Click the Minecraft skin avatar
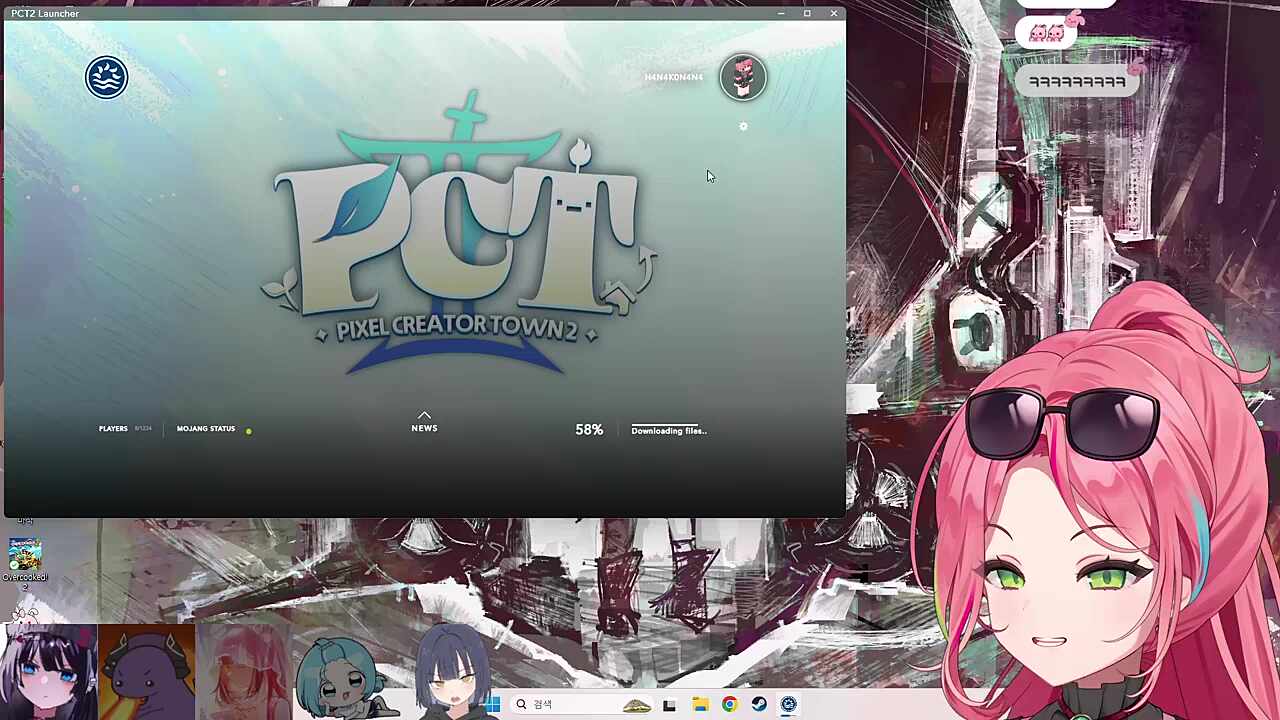Screen dimensions: 1280x720 tap(743, 78)
